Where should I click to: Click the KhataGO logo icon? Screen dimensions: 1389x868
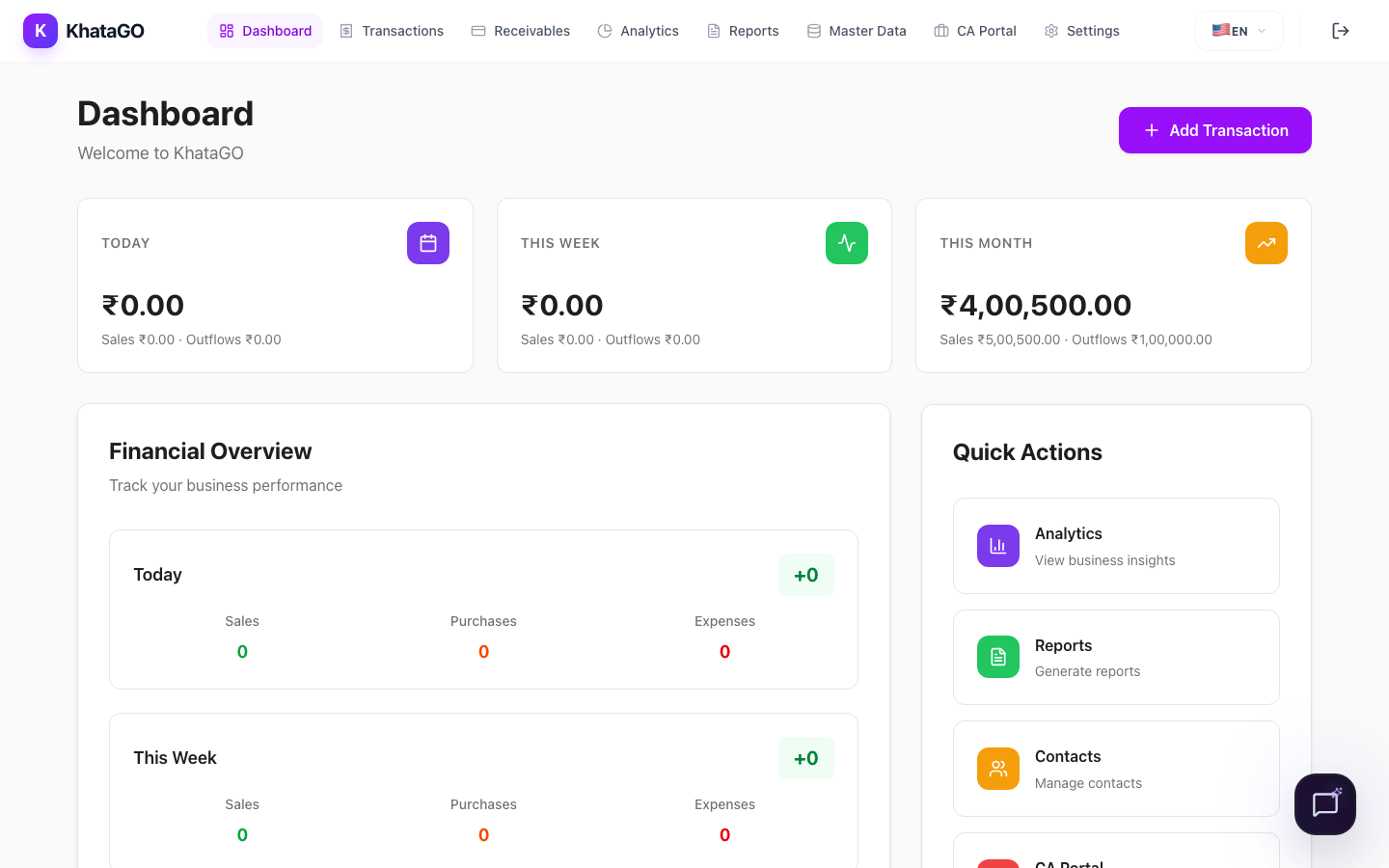(x=40, y=30)
